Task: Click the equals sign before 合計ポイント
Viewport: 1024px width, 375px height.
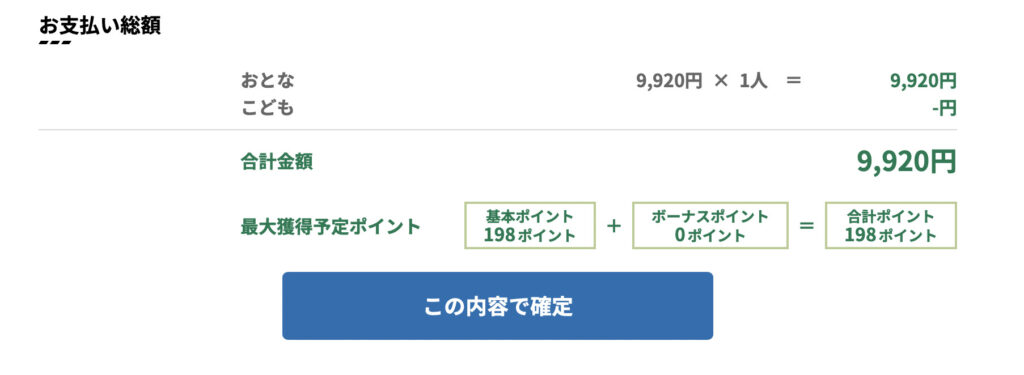Action: tap(807, 226)
